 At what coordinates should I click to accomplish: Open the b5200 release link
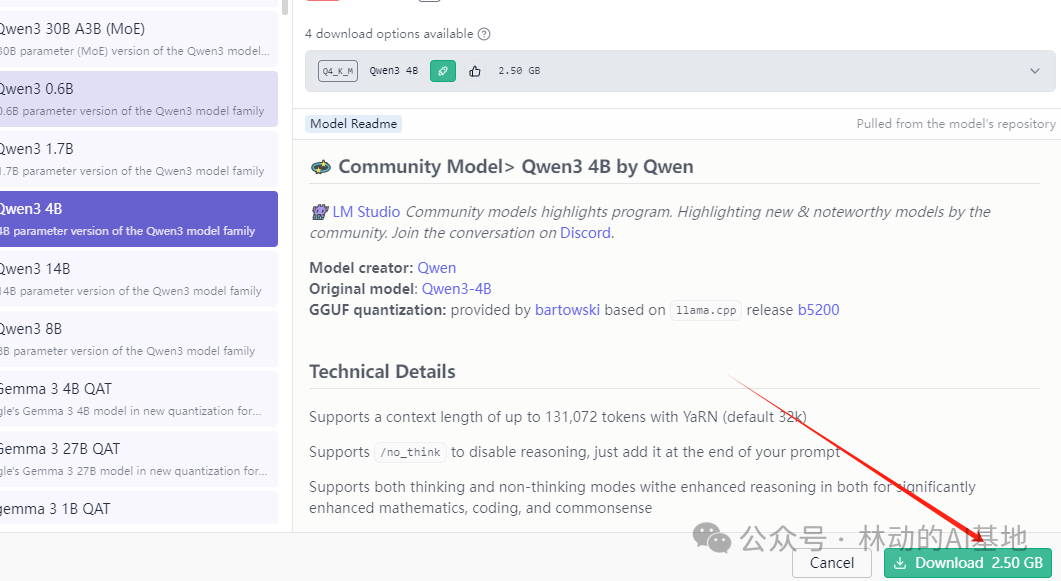click(x=818, y=310)
